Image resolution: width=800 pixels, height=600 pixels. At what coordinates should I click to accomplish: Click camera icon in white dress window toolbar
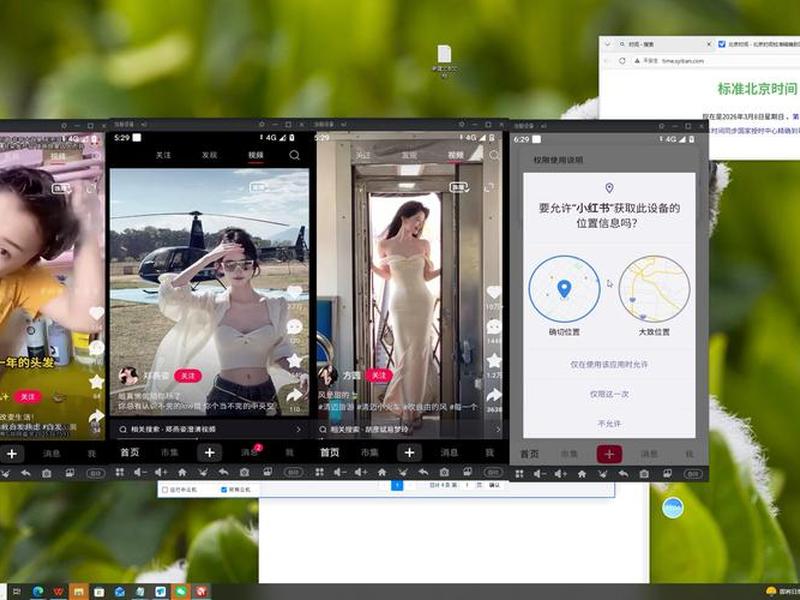[444, 472]
